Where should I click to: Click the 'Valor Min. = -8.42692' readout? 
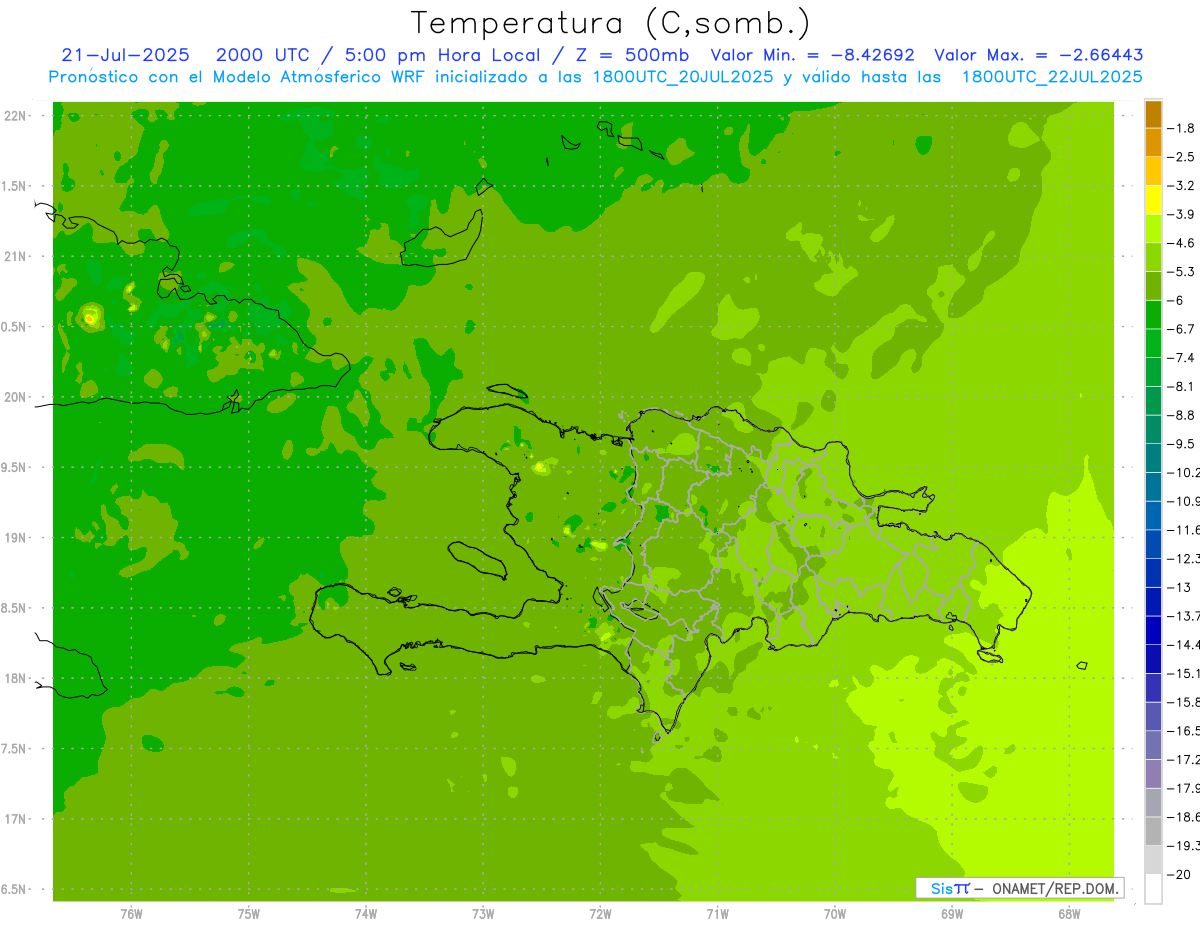coord(812,55)
